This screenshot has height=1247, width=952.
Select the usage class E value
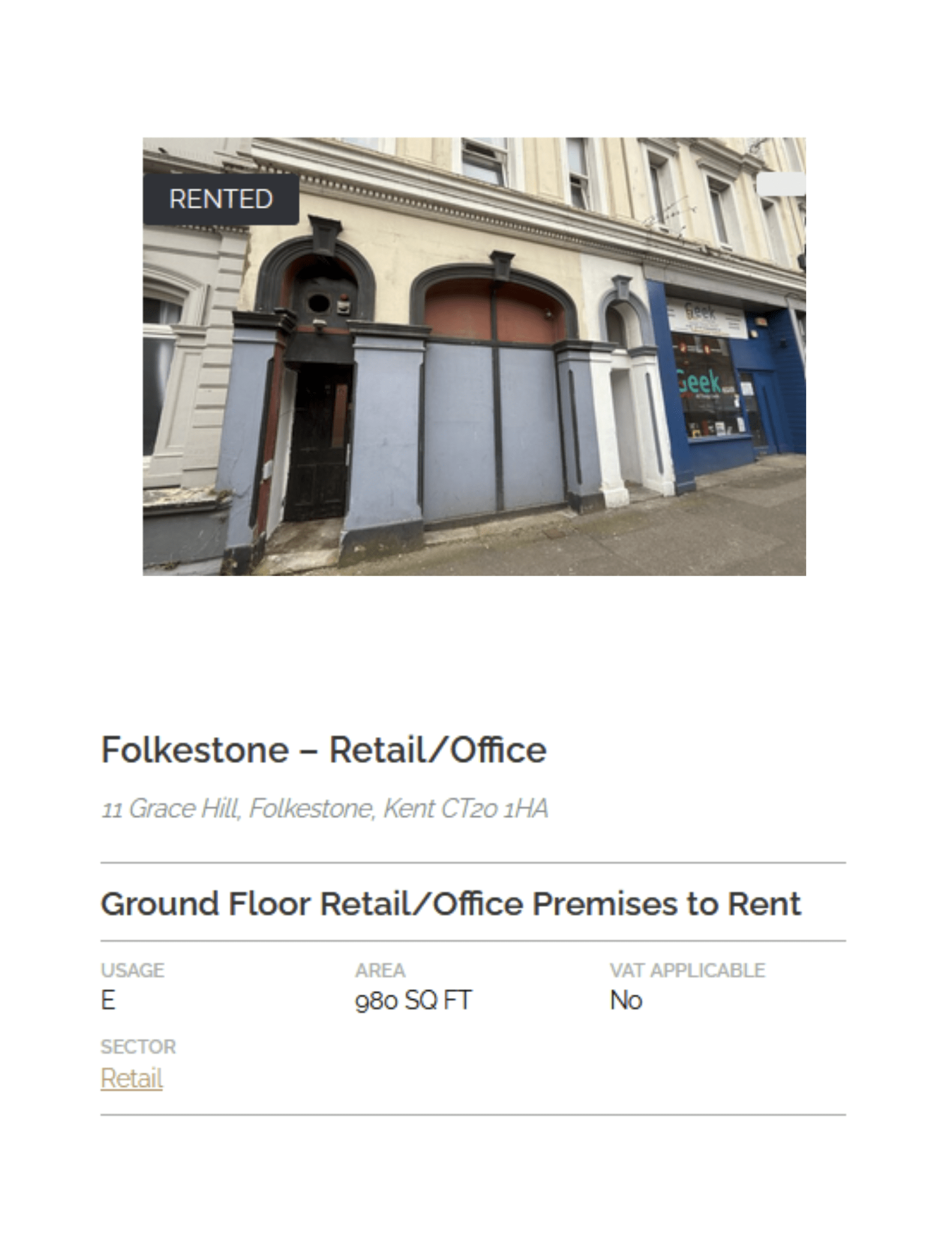[x=108, y=1000]
